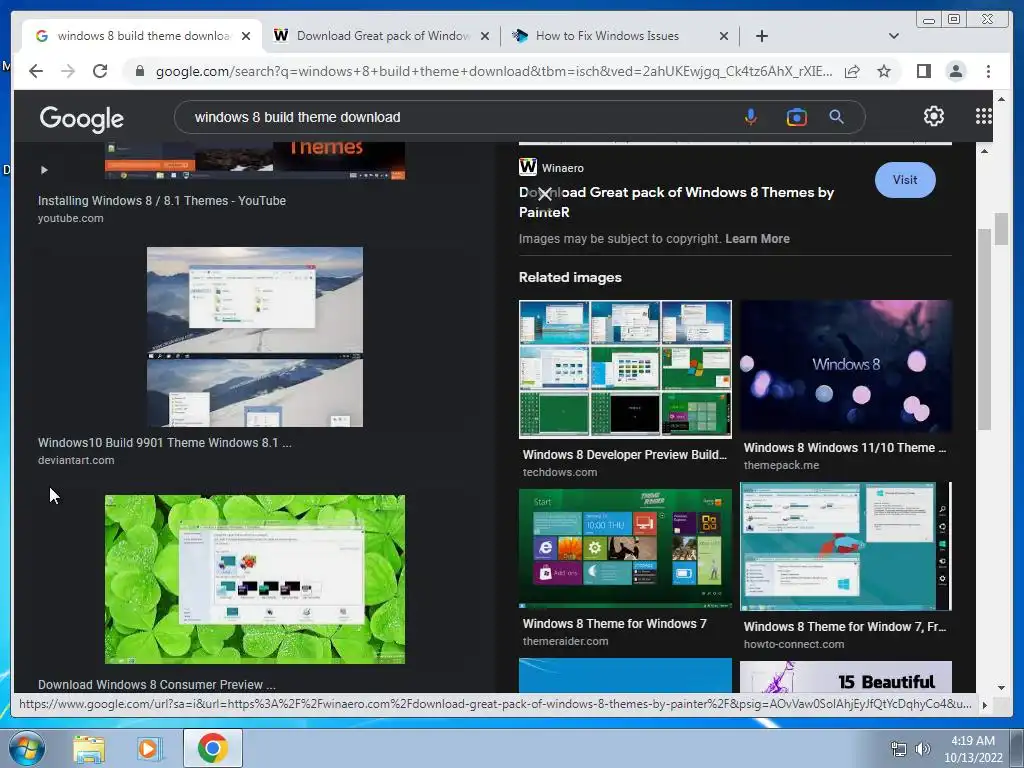This screenshot has height=768, width=1024.
Task: Open themeraider Start screen related image
Action: 625,549
